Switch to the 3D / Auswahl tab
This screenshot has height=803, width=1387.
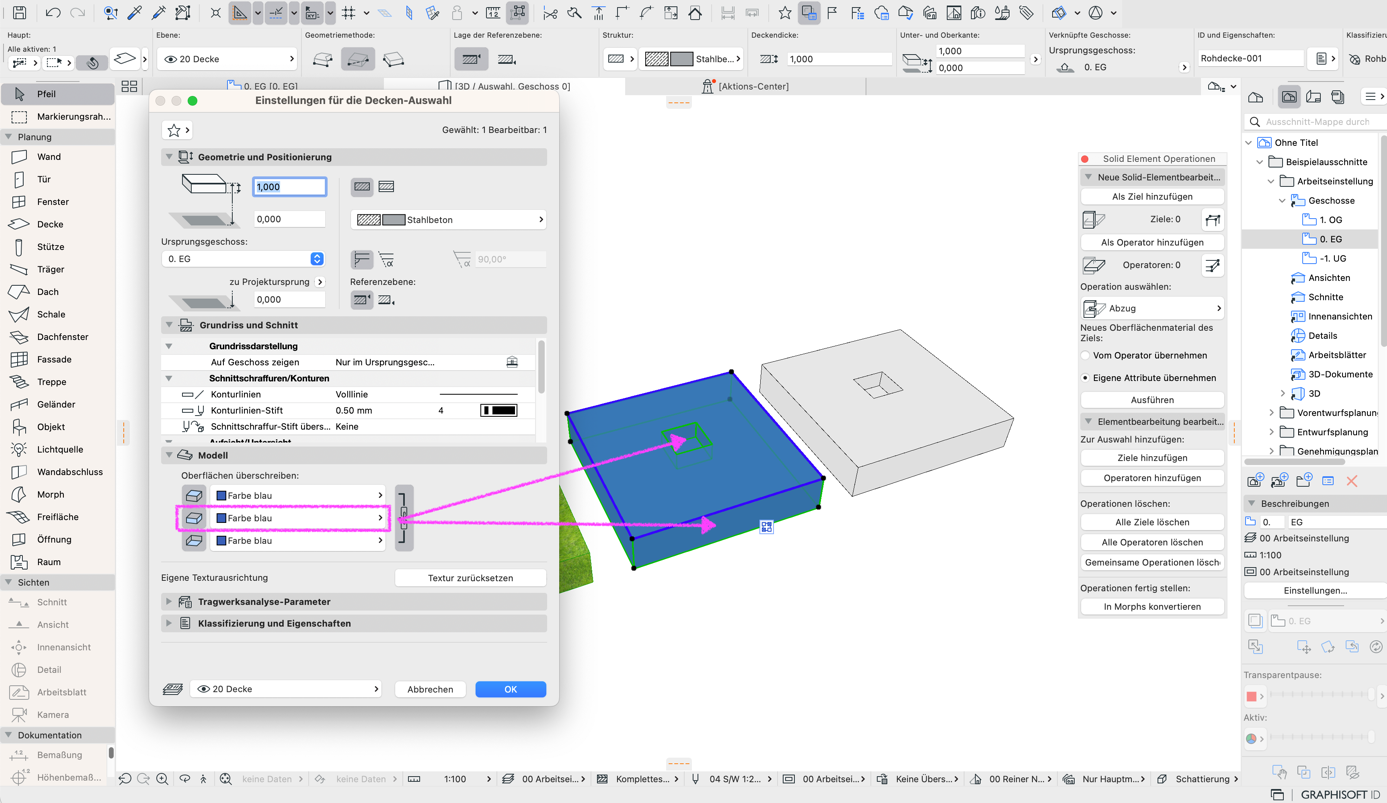505,87
